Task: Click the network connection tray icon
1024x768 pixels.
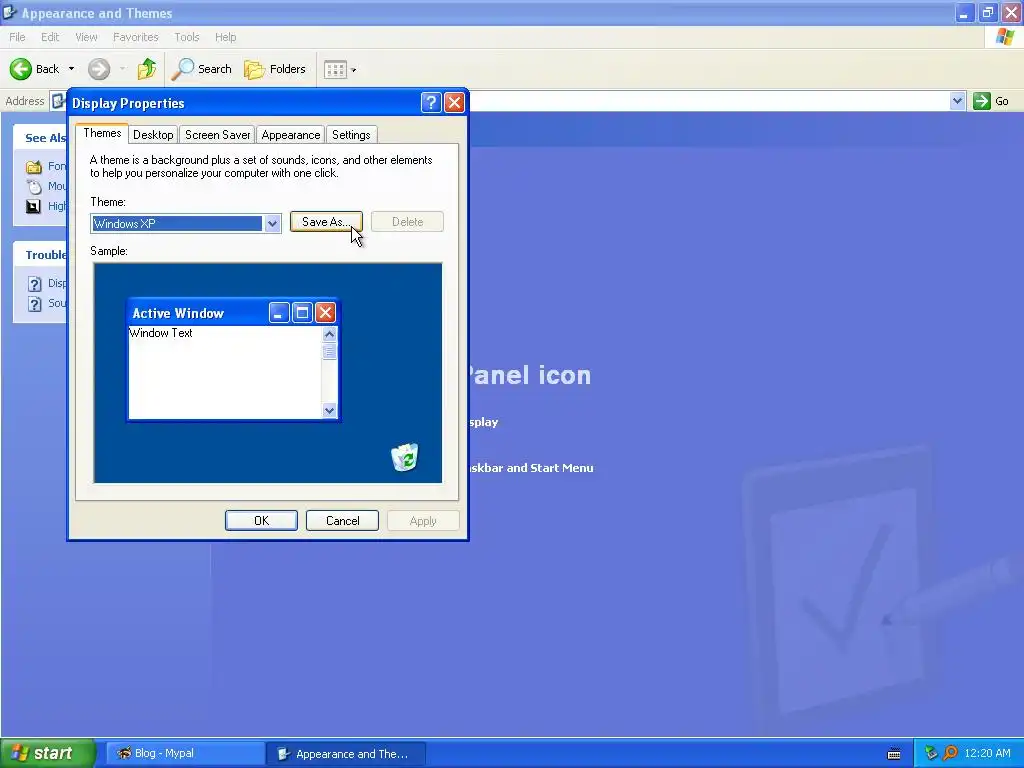Action: coord(931,754)
